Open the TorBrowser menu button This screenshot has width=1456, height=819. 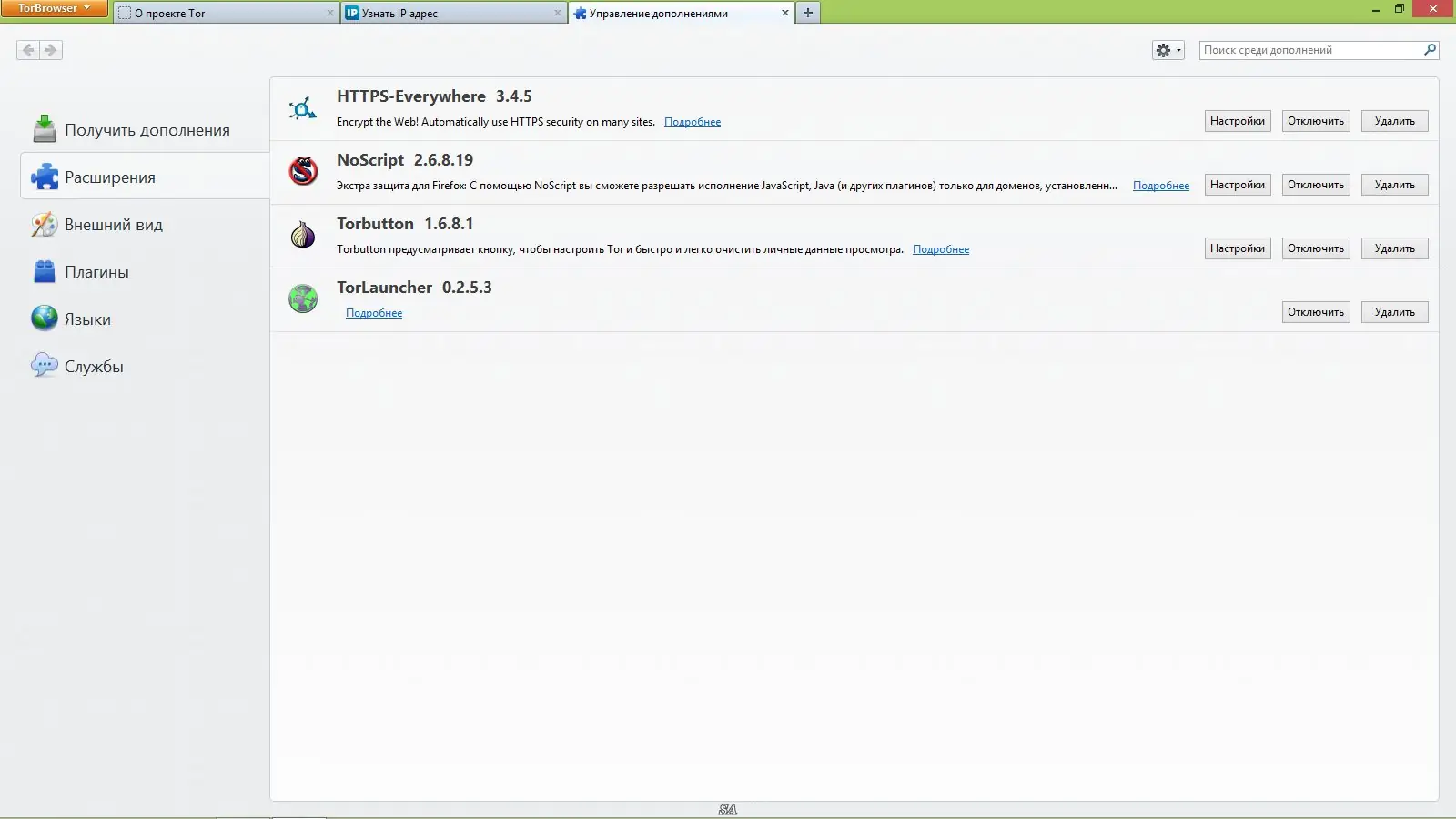tap(53, 8)
